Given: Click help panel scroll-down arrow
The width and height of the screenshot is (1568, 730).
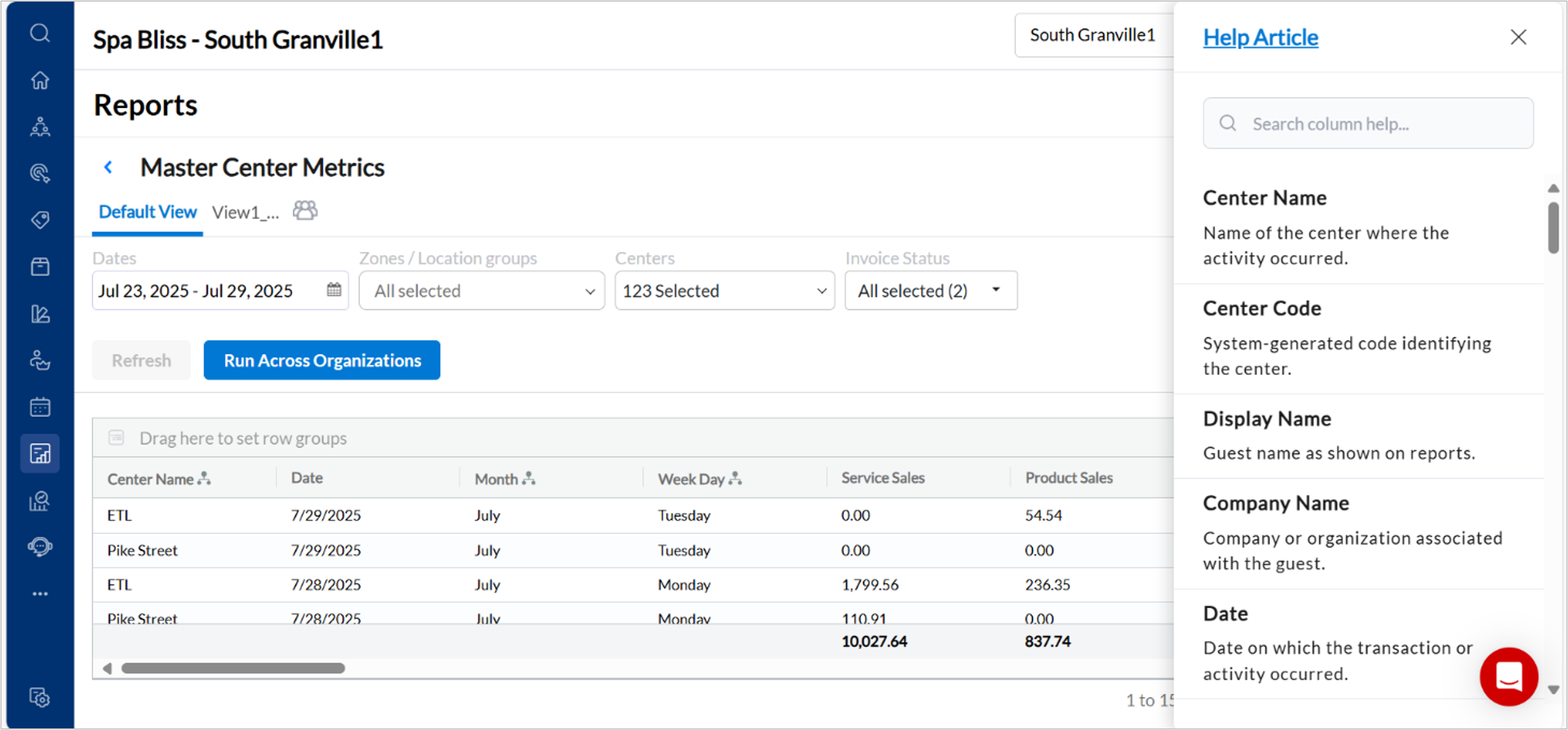Looking at the screenshot, I should pyautogui.click(x=1554, y=689).
